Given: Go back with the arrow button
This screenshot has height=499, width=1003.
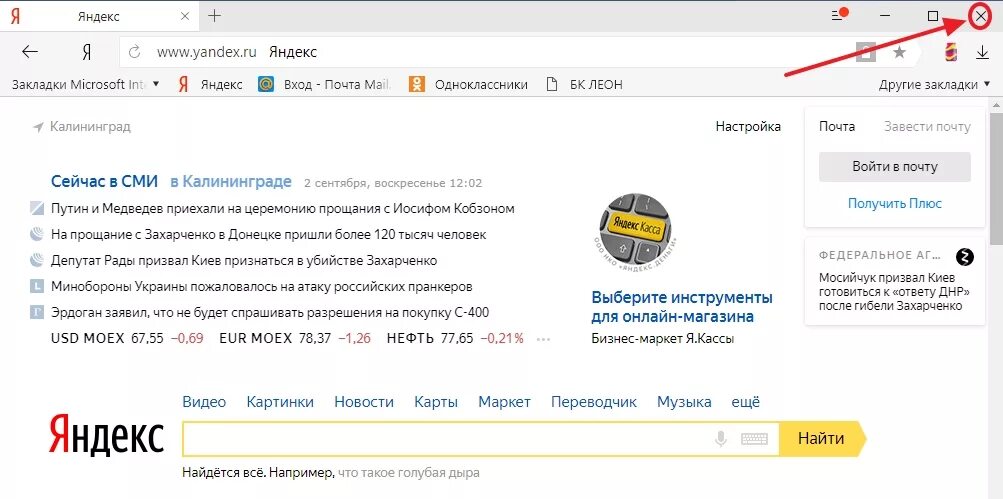Looking at the screenshot, I should [x=30, y=52].
